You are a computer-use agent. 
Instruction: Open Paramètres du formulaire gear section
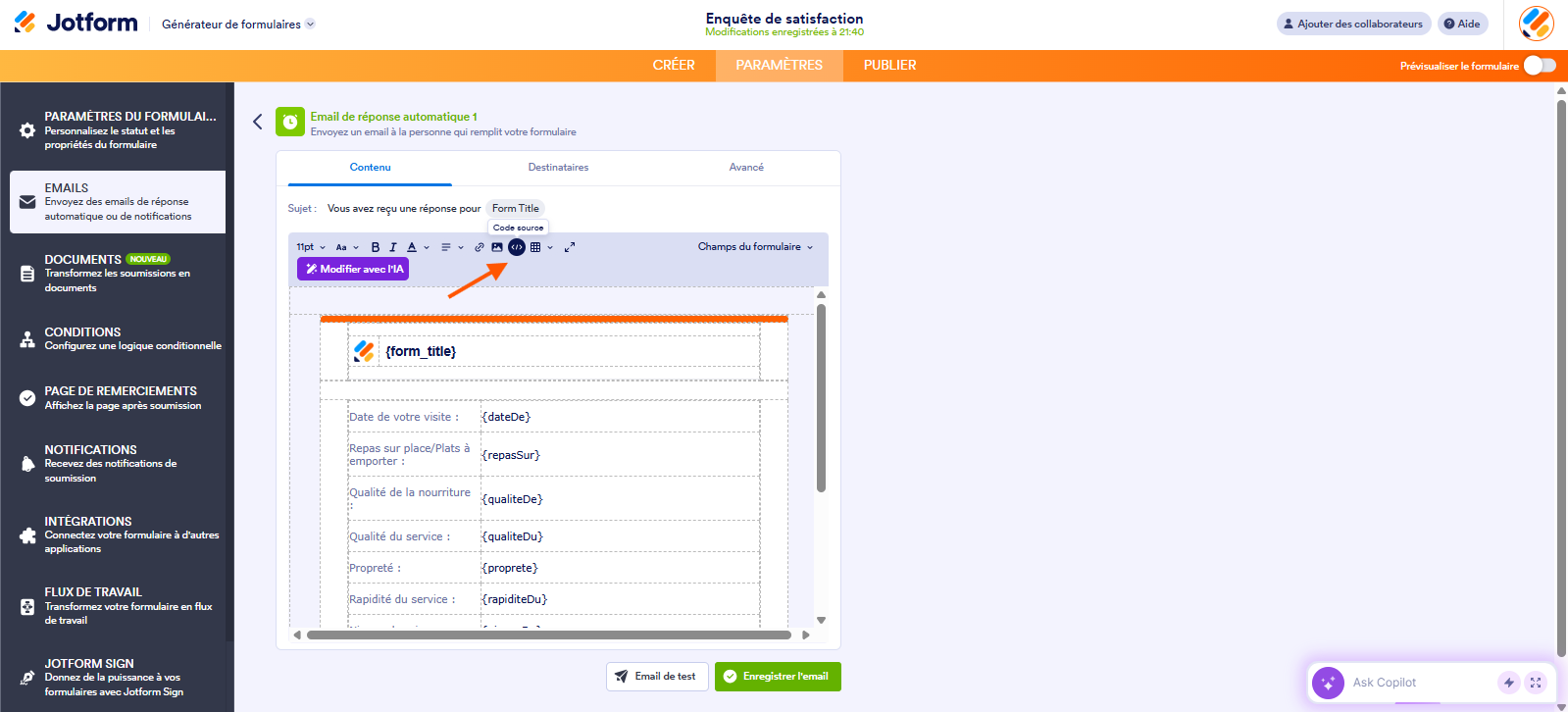point(27,130)
